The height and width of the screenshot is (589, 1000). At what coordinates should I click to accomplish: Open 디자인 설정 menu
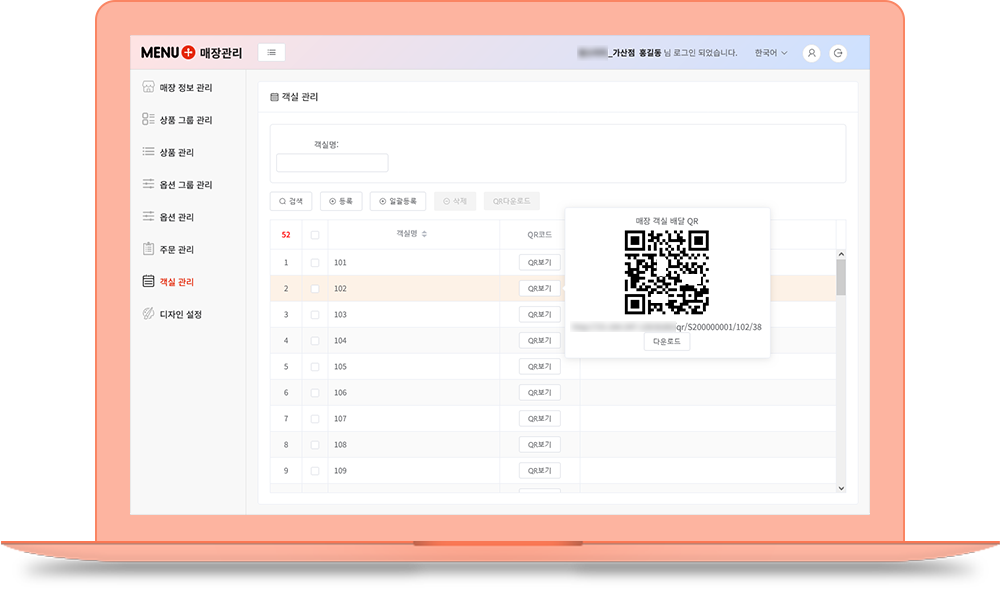[x=180, y=314]
